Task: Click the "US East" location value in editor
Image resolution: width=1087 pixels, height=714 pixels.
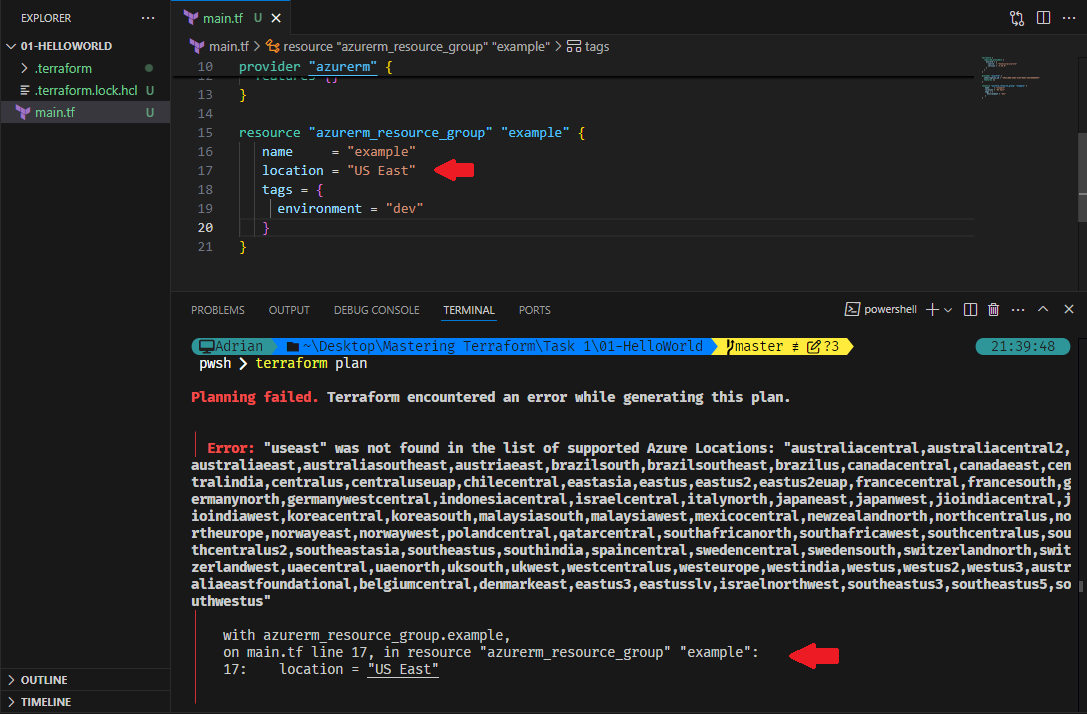Action: [x=381, y=171]
